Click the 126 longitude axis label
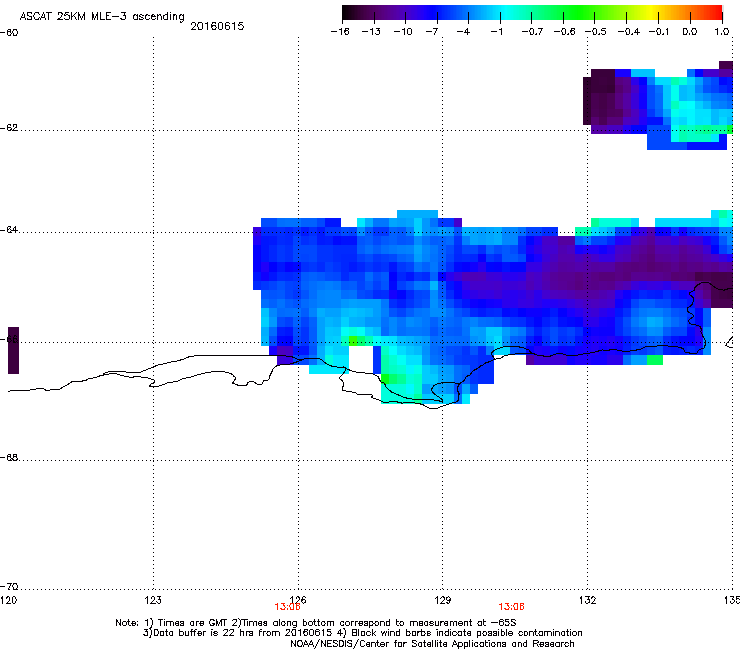Screen dimensions: 740x650 298,600
